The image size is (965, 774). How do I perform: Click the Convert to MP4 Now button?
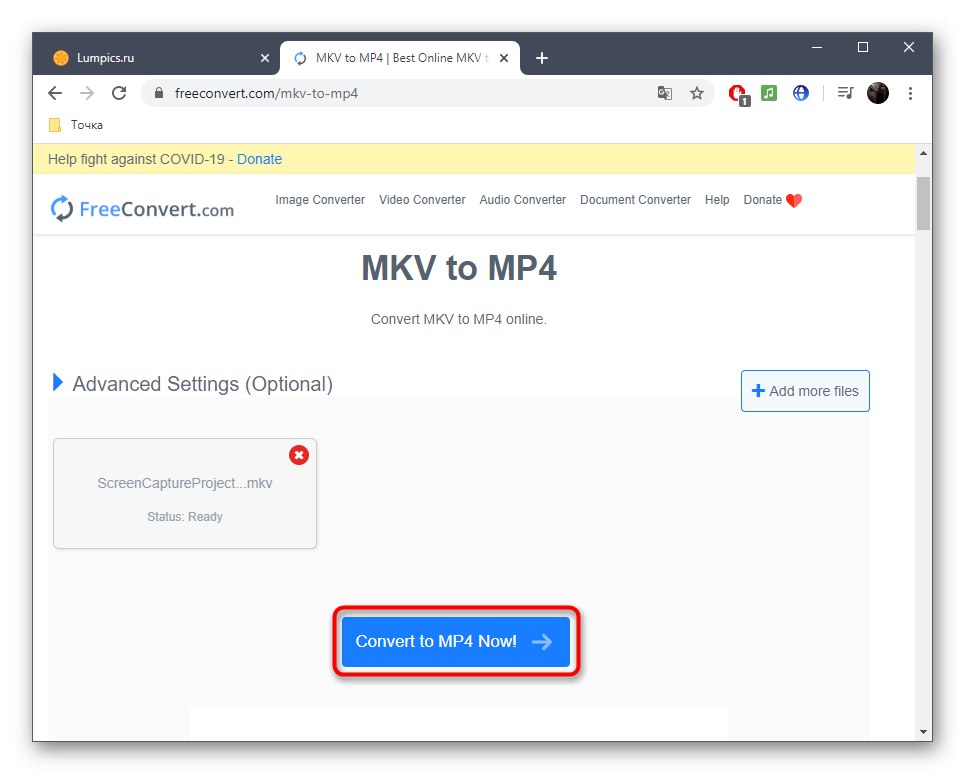pos(455,641)
